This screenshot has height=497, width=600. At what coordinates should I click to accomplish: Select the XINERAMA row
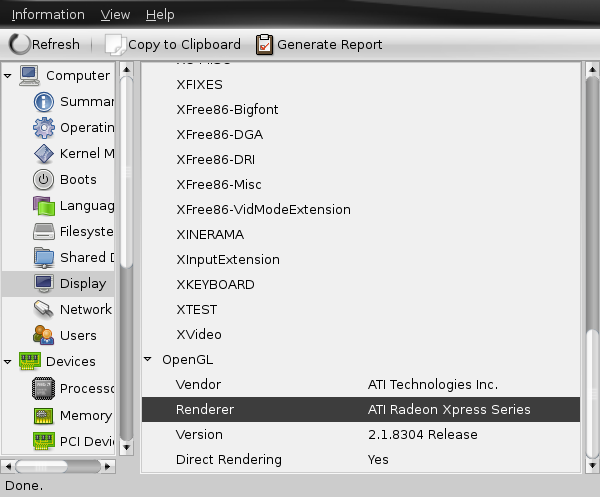[x=361, y=235]
